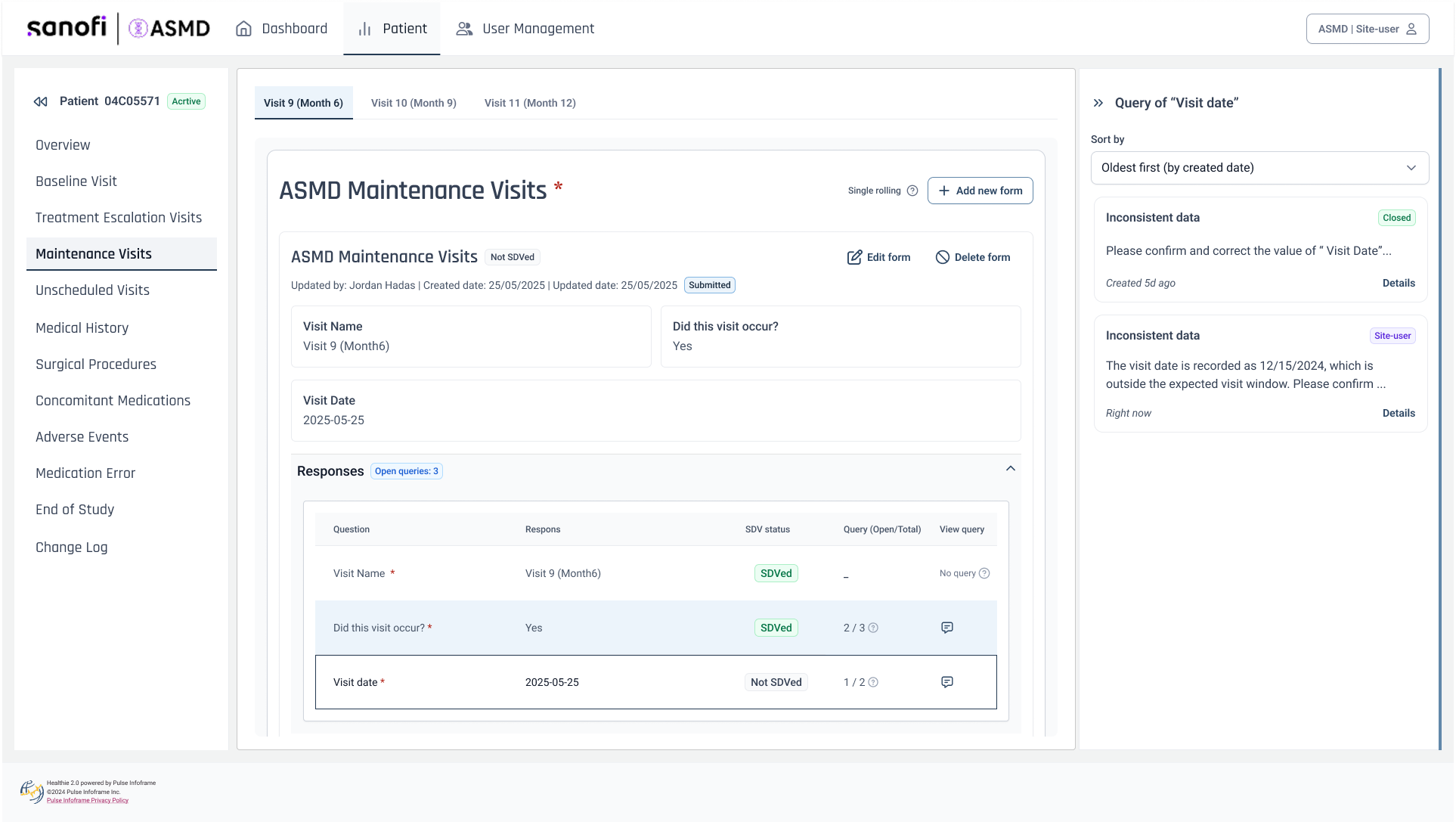Viewport: 1456px width, 822px height.
Task: Click the Open queries: 3 badge
Action: [x=407, y=471]
